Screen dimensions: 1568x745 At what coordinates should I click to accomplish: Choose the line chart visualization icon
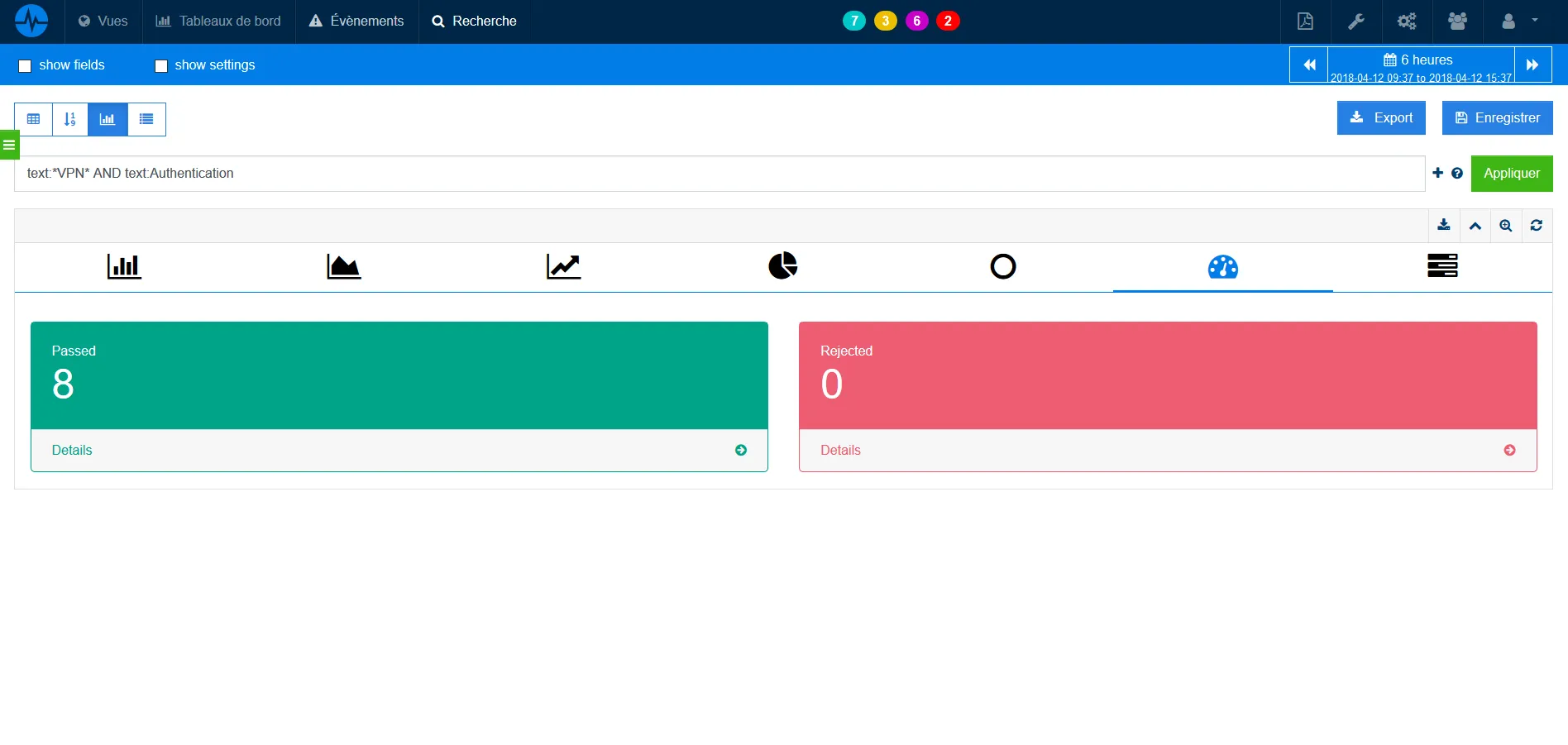[563, 266]
